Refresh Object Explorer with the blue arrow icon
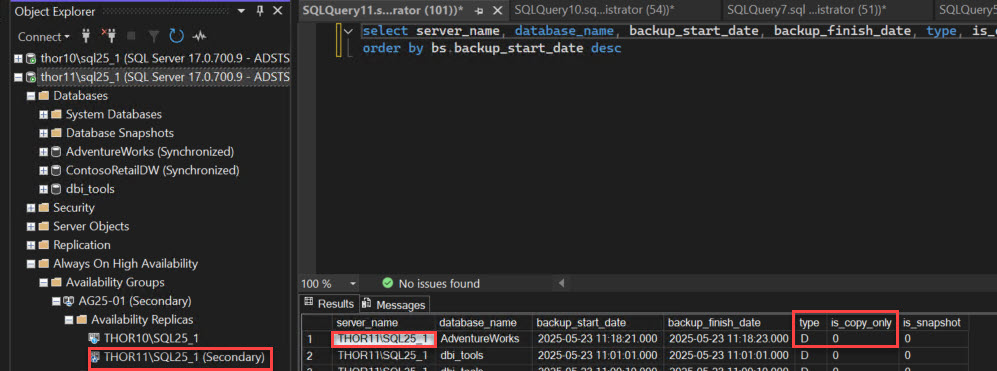This screenshot has height=371, width=997. 176,36
